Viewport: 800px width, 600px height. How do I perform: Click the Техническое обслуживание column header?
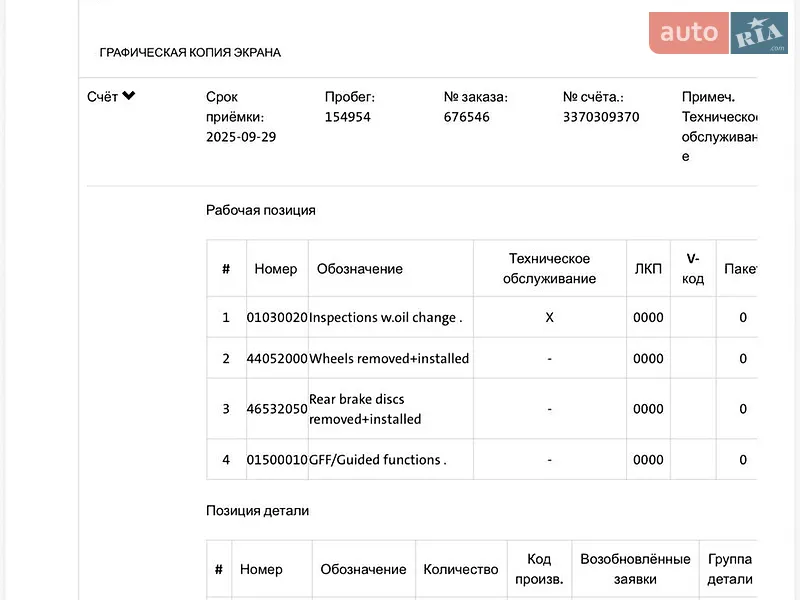(549, 268)
